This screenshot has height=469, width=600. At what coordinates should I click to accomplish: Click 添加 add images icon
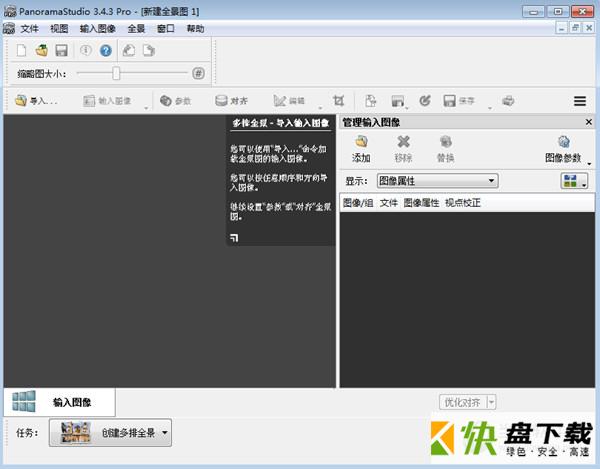tap(361, 149)
